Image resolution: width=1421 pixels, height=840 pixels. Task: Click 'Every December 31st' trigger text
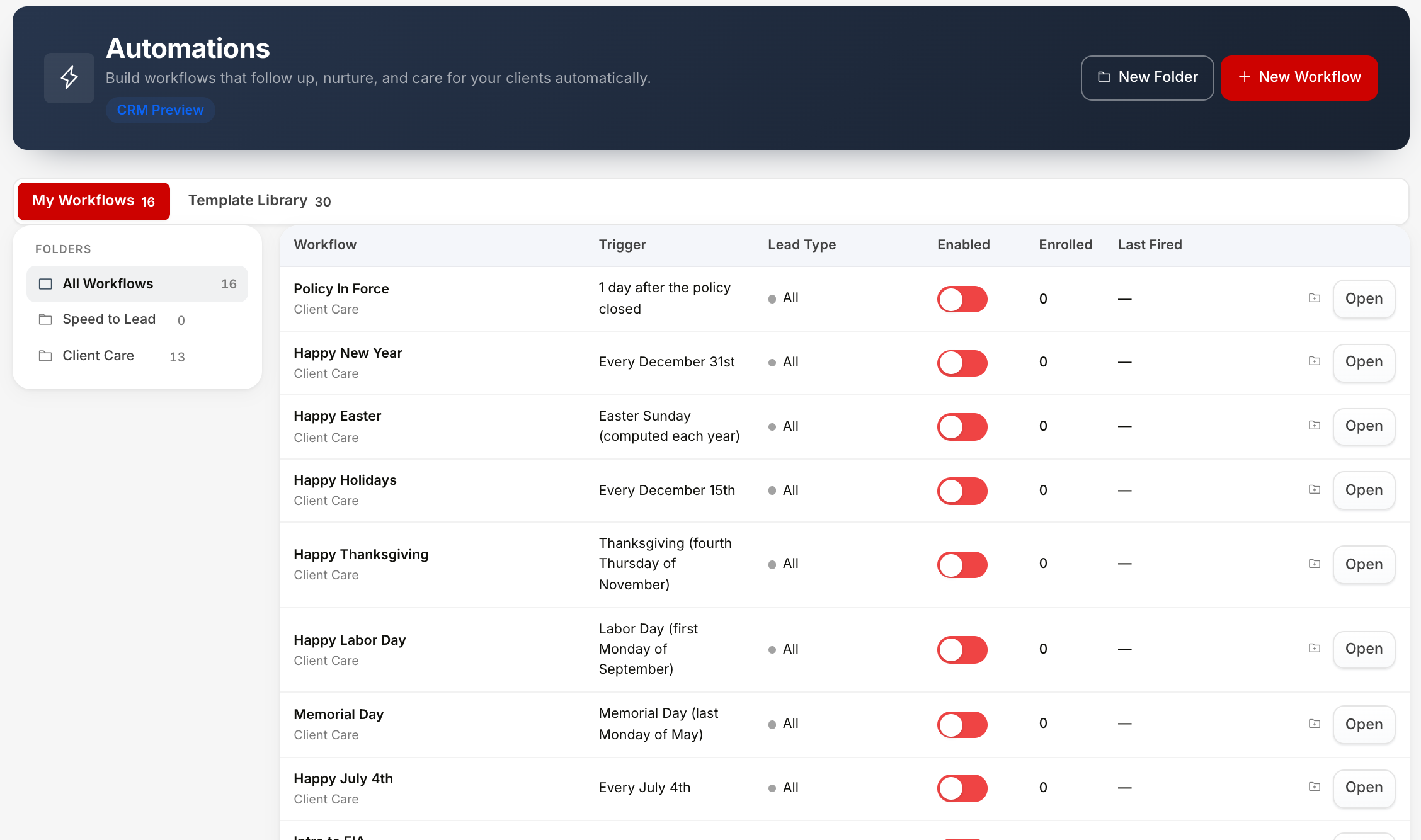pyautogui.click(x=666, y=361)
